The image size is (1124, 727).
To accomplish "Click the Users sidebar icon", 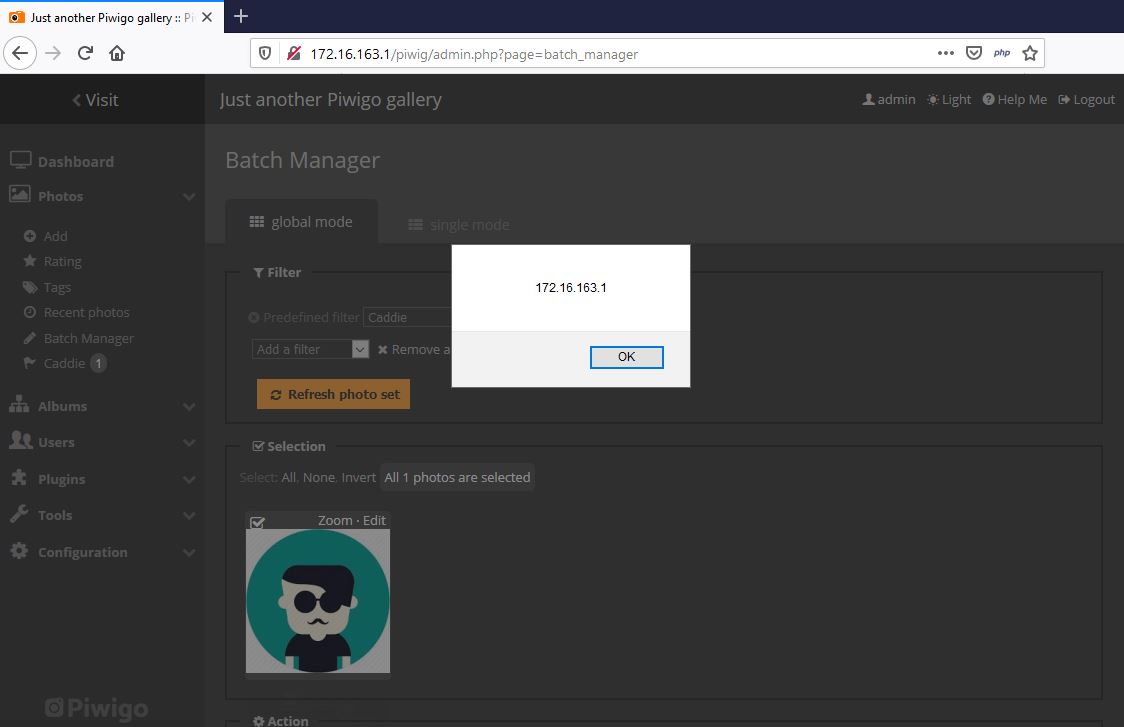I will (20, 440).
